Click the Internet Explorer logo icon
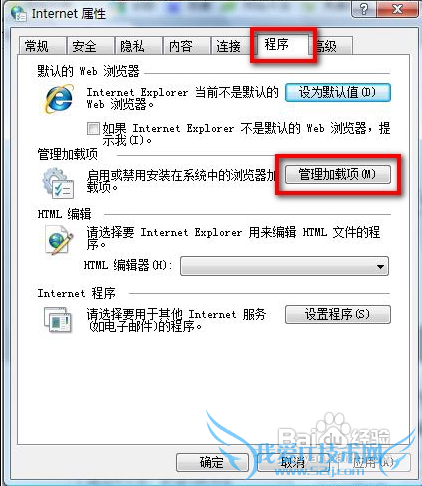 pyautogui.click(x=59, y=99)
